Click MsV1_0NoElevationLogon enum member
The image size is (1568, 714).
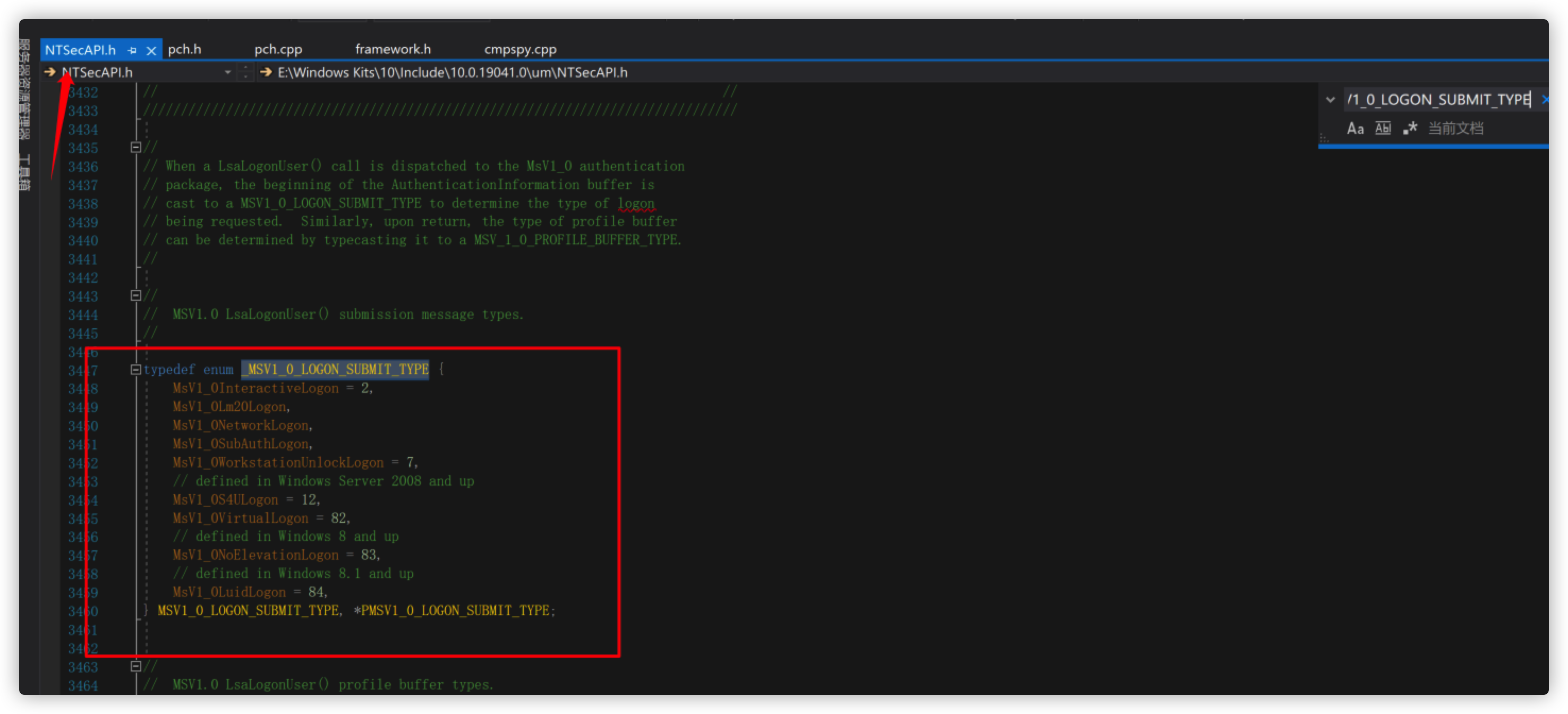255,555
